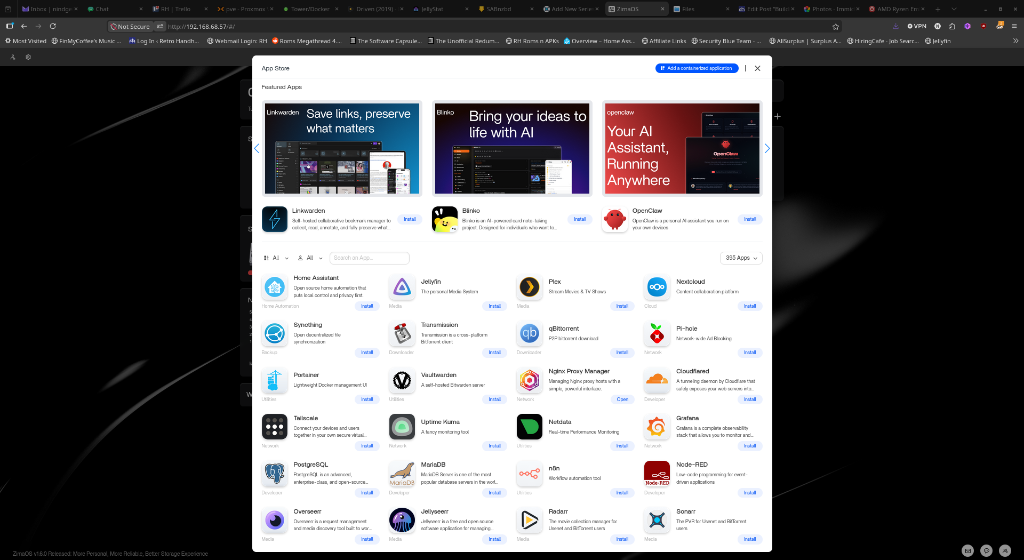
Task: Select the Nginx Proxy Manager icon
Action: pyautogui.click(x=529, y=381)
